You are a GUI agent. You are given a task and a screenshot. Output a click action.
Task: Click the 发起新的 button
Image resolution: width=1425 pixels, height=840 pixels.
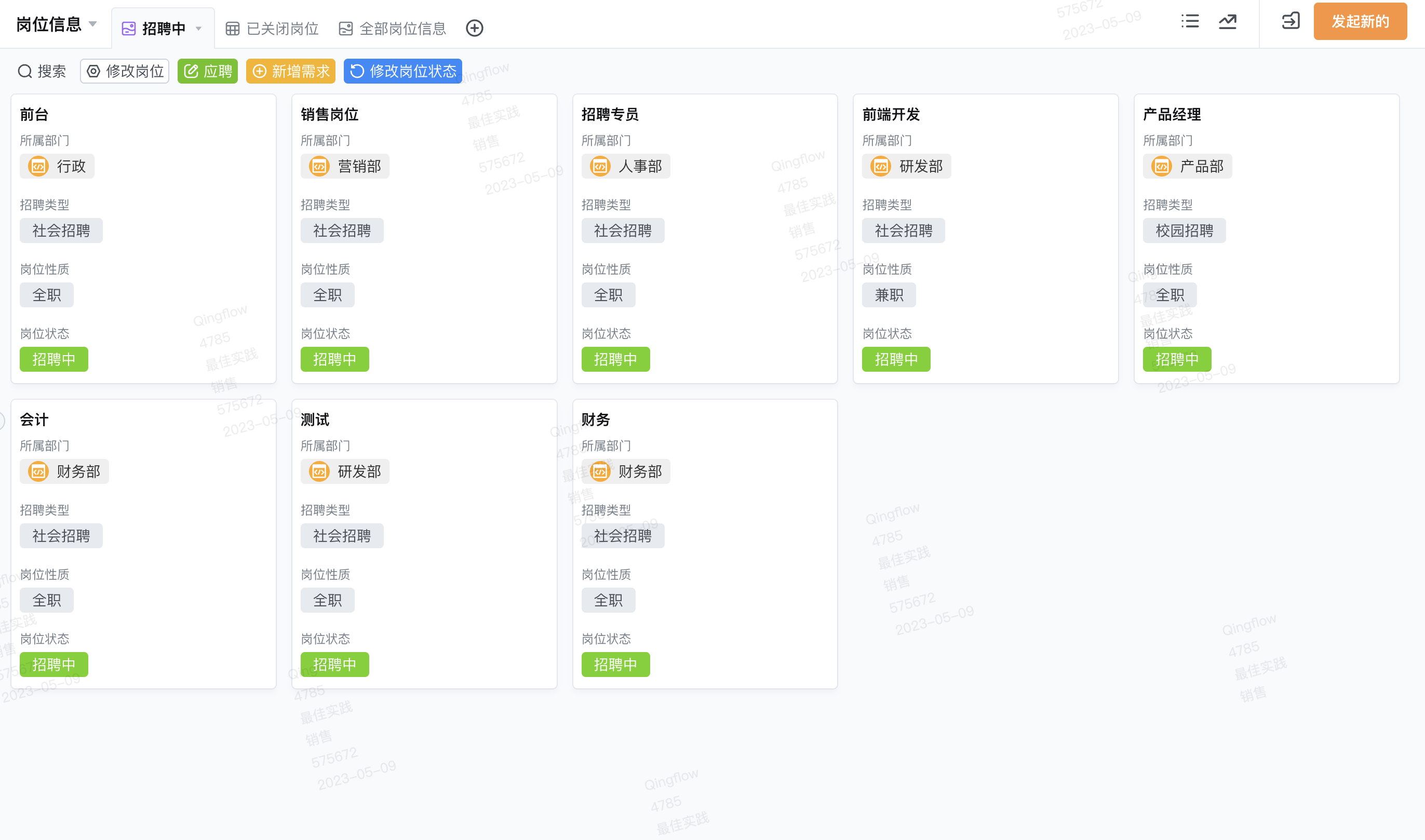(x=1360, y=21)
